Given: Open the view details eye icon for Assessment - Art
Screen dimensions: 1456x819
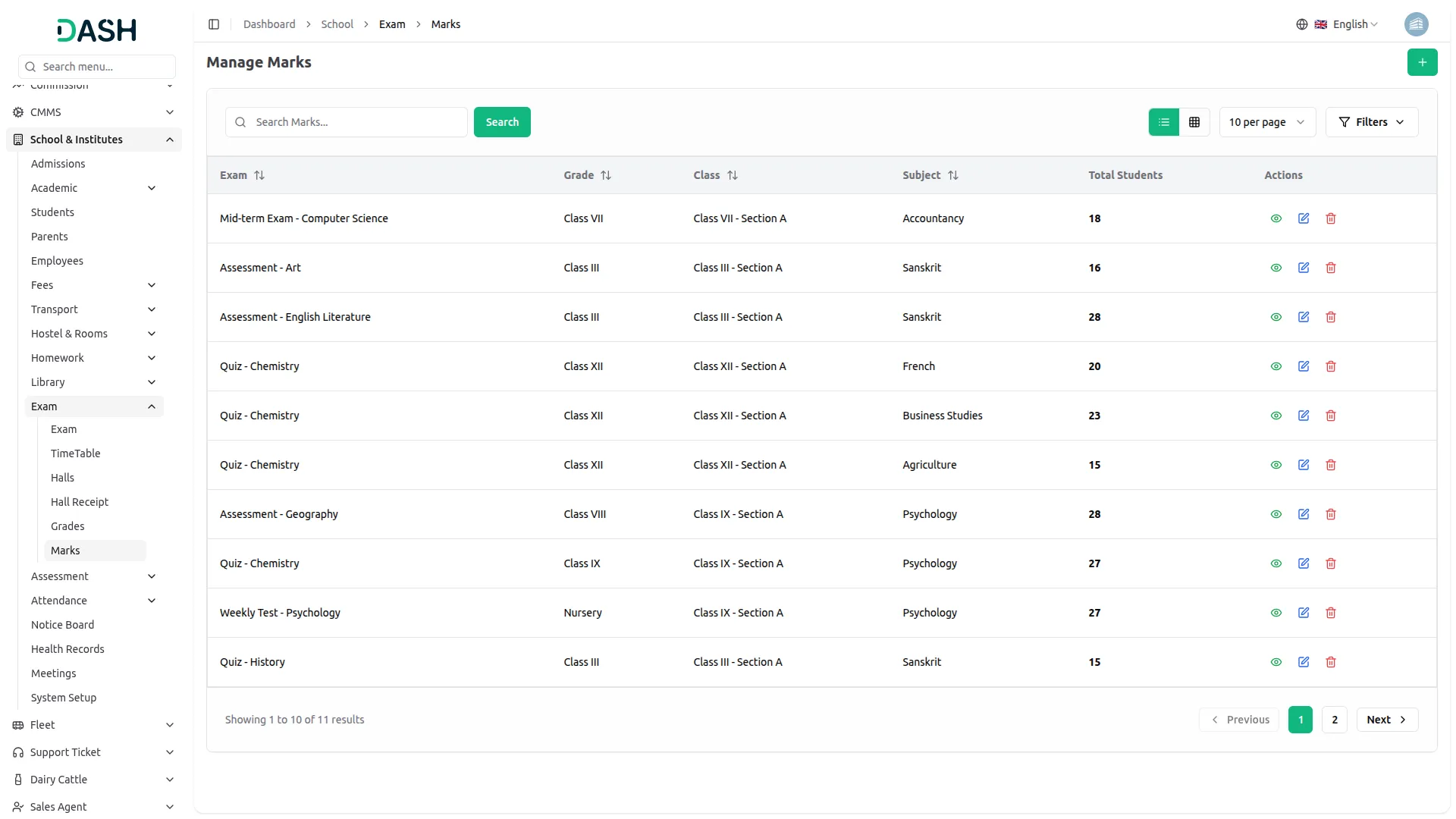Looking at the screenshot, I should click(1276, 267).
